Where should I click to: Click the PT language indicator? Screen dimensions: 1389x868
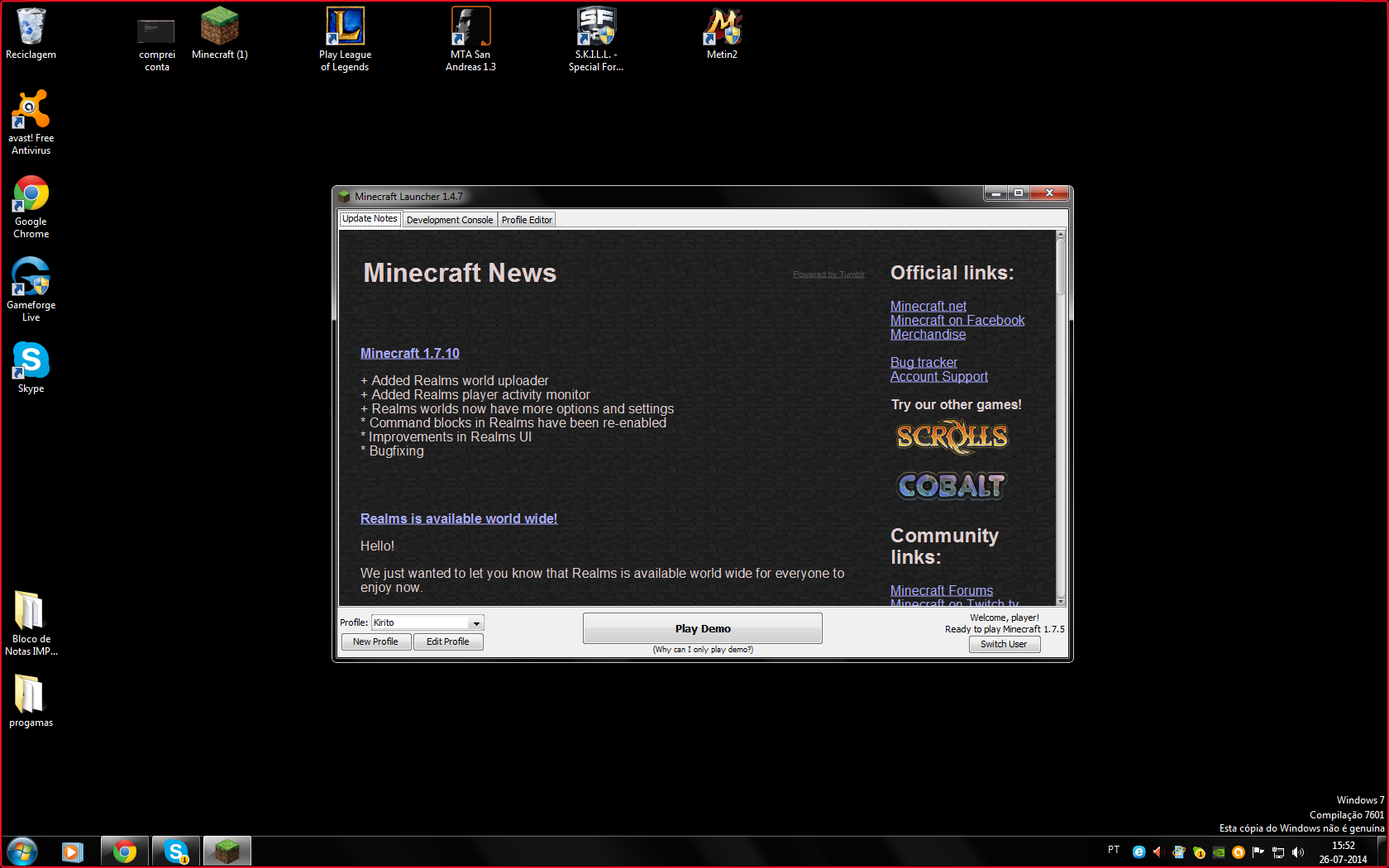click(x=1114, y=850)
